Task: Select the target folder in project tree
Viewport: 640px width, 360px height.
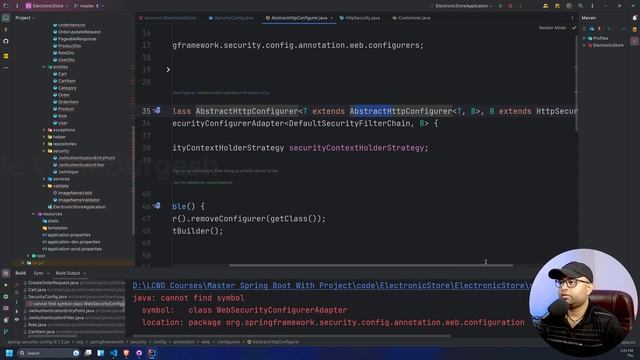Action: tap(38, 263)
